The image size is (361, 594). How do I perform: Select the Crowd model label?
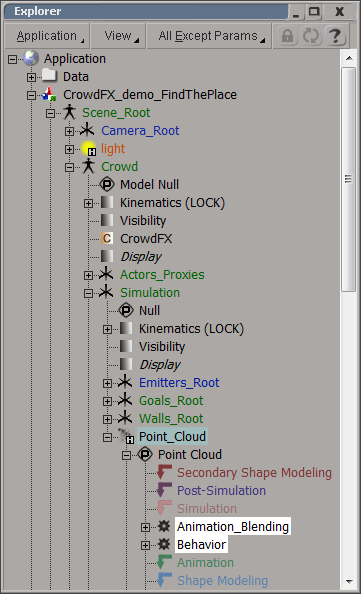tap(119, 166)
